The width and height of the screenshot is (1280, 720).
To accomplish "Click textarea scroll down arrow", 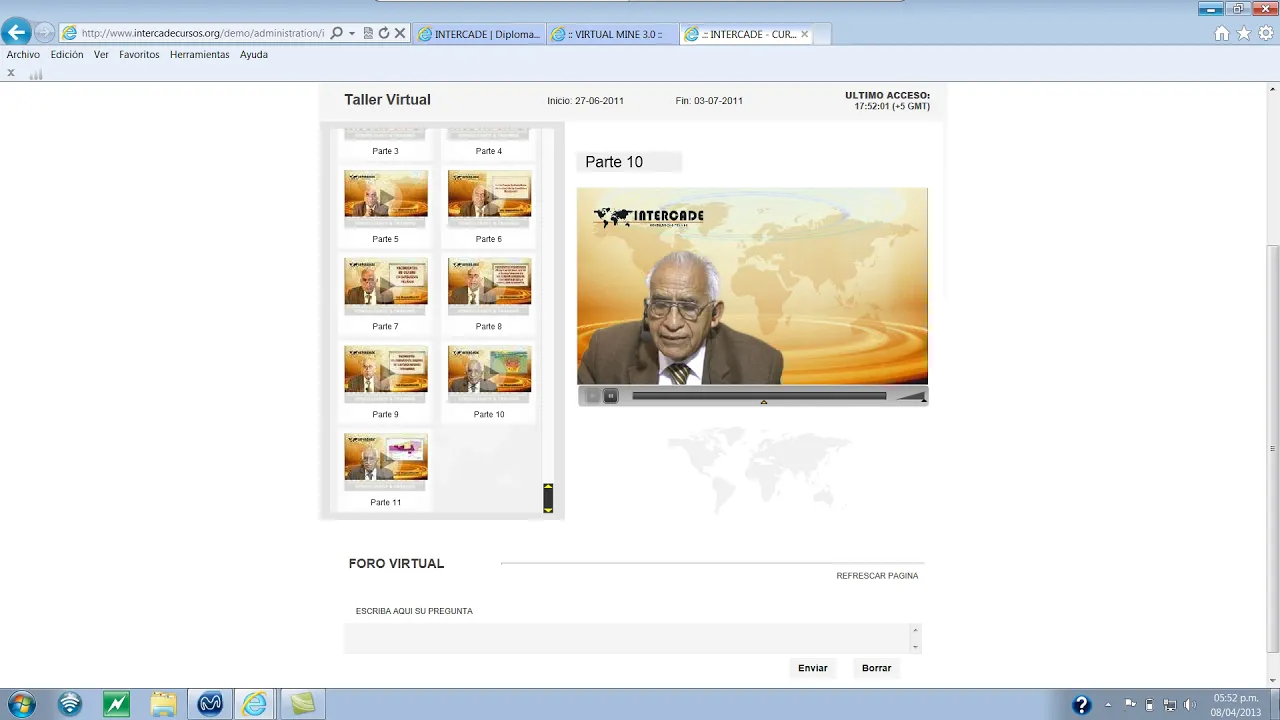I will point(915,647).
